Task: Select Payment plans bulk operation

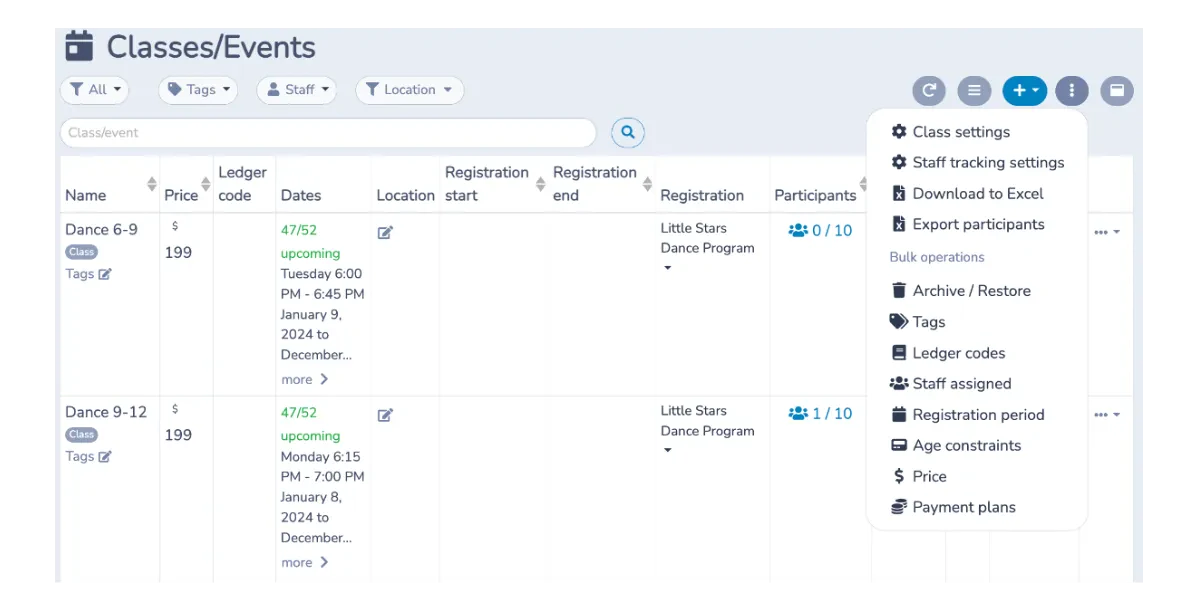Action: pos(954,507)
